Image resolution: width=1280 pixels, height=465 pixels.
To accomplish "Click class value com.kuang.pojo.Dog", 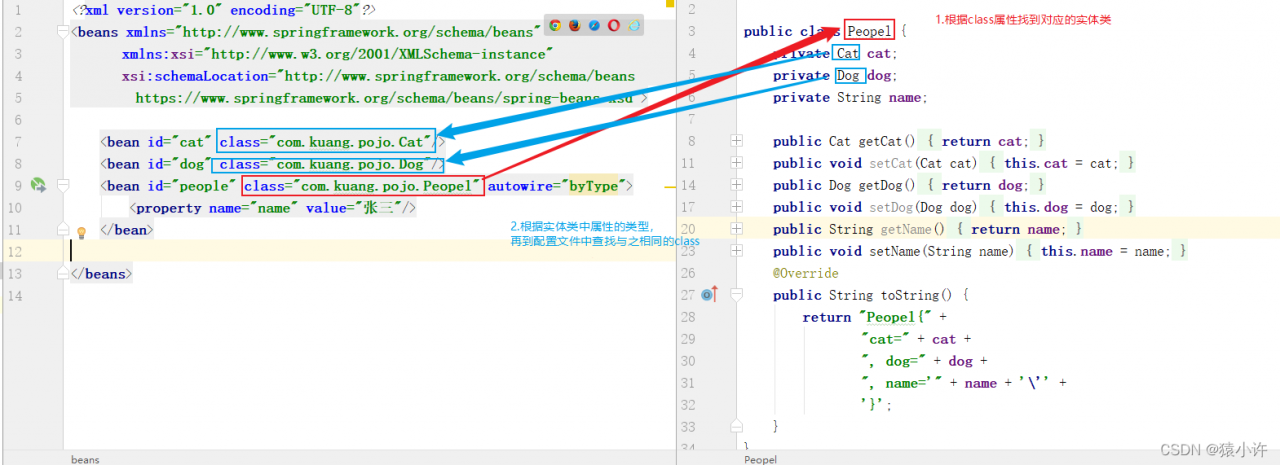I will [x=350, y=163].
